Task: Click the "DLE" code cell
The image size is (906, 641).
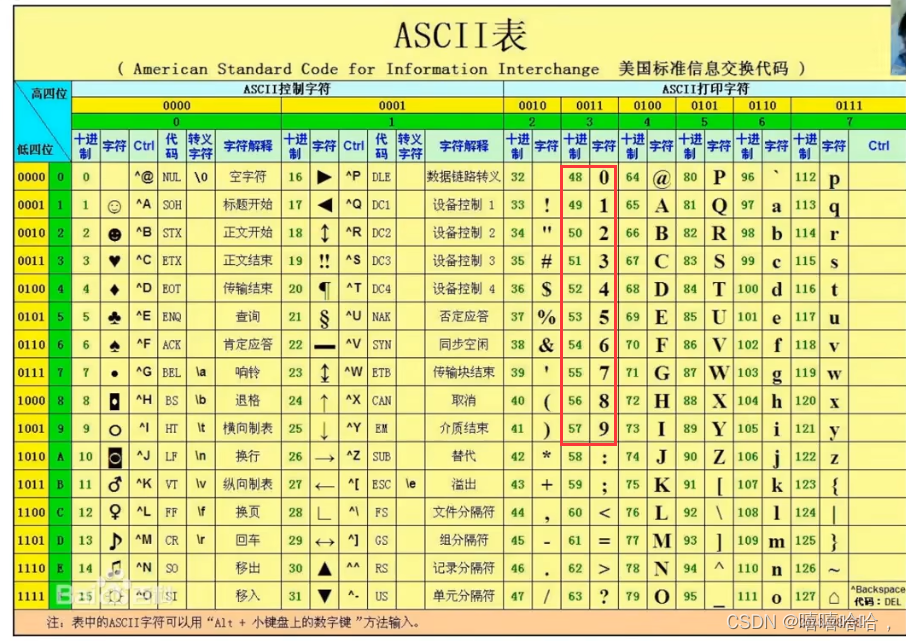Action: (381, 177)
